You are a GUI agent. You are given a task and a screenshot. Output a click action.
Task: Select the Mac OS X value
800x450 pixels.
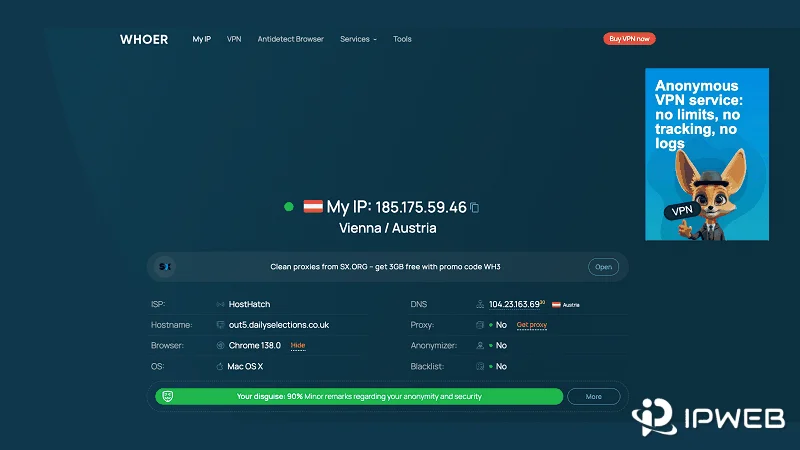click(245, 366)
